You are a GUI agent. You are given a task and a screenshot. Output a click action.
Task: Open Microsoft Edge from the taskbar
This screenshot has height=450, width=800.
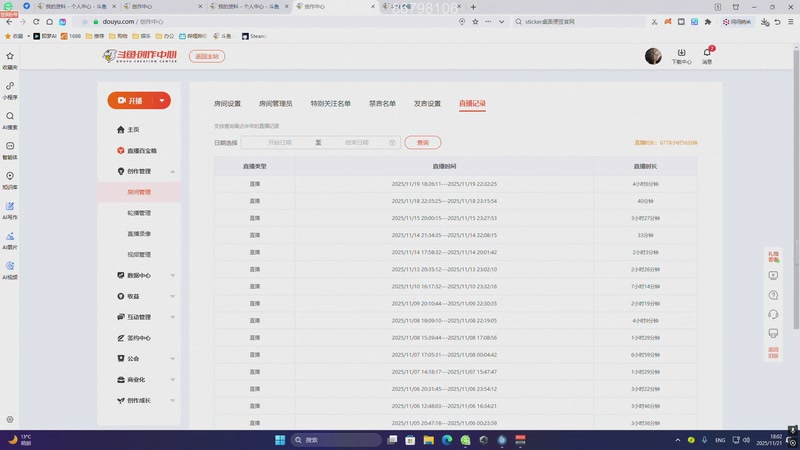click(x=447, y=440)
